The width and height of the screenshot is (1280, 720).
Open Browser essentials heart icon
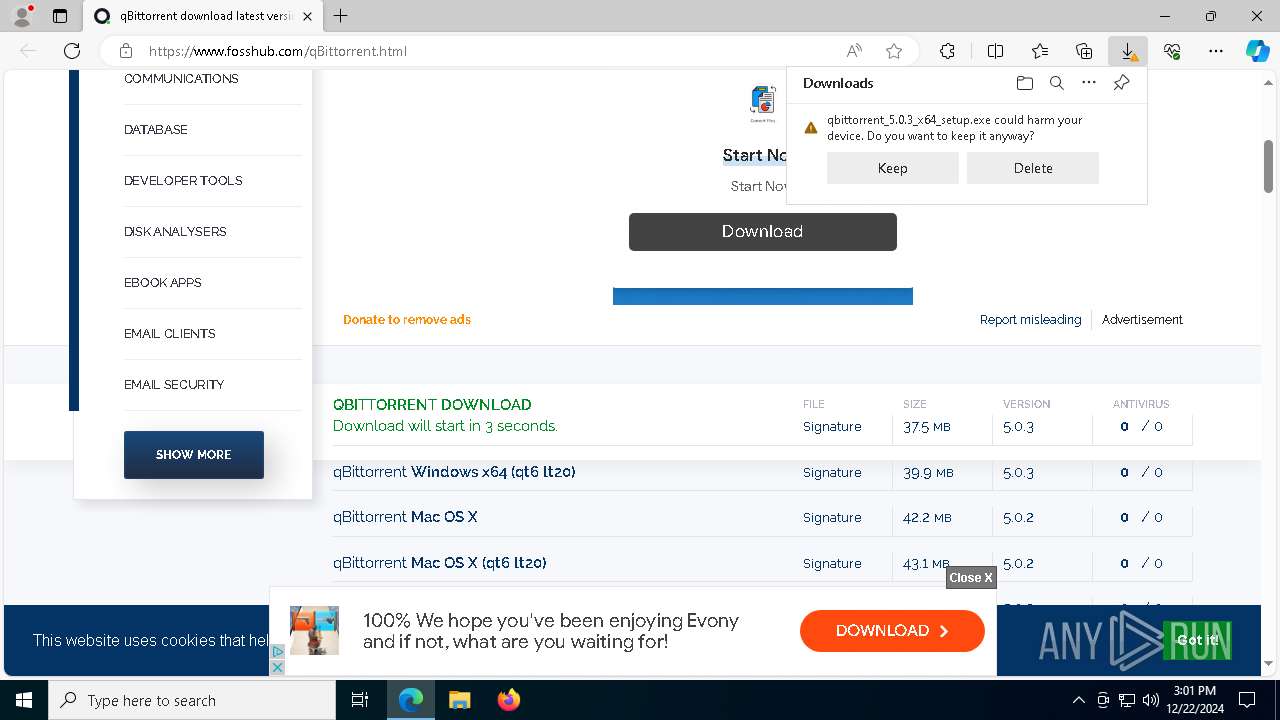pyautogui.click(x=1172, y=51)
